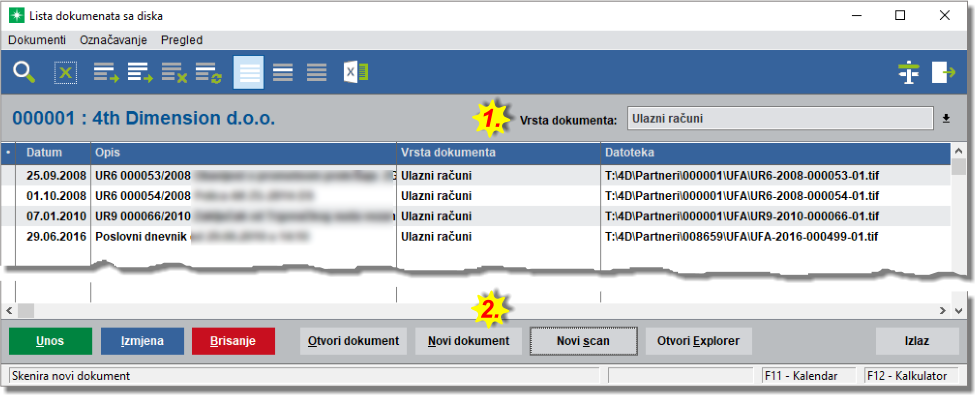Click the download arrow beside Ulazni računi
Image resolution: width=980 pixels, height=399 pixels.
click(x=946, y=118)
